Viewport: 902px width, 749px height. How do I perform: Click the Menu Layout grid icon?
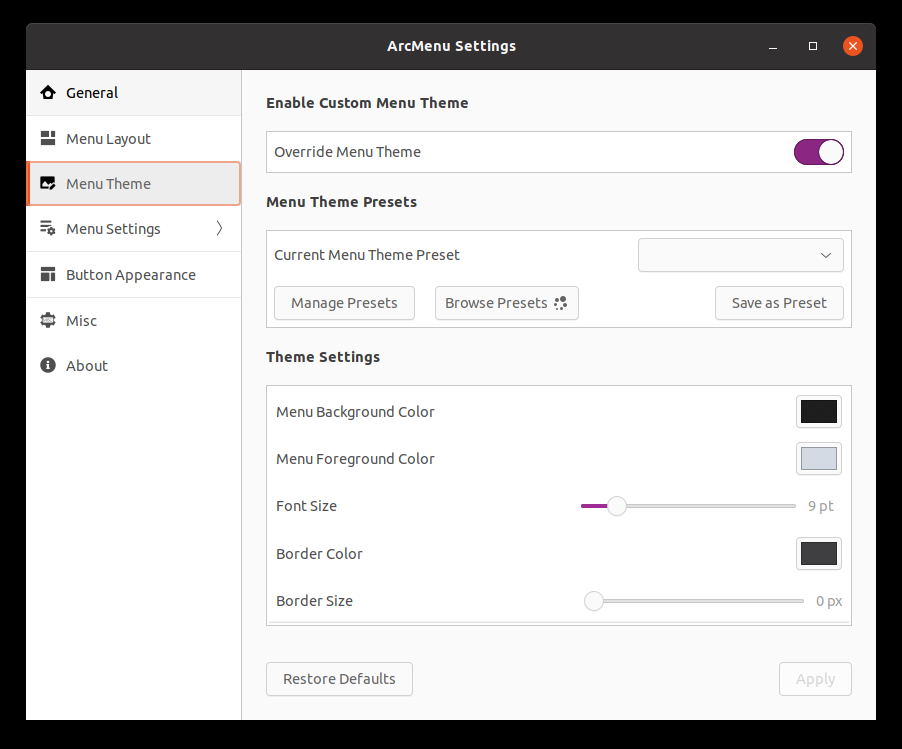[48, 138]
